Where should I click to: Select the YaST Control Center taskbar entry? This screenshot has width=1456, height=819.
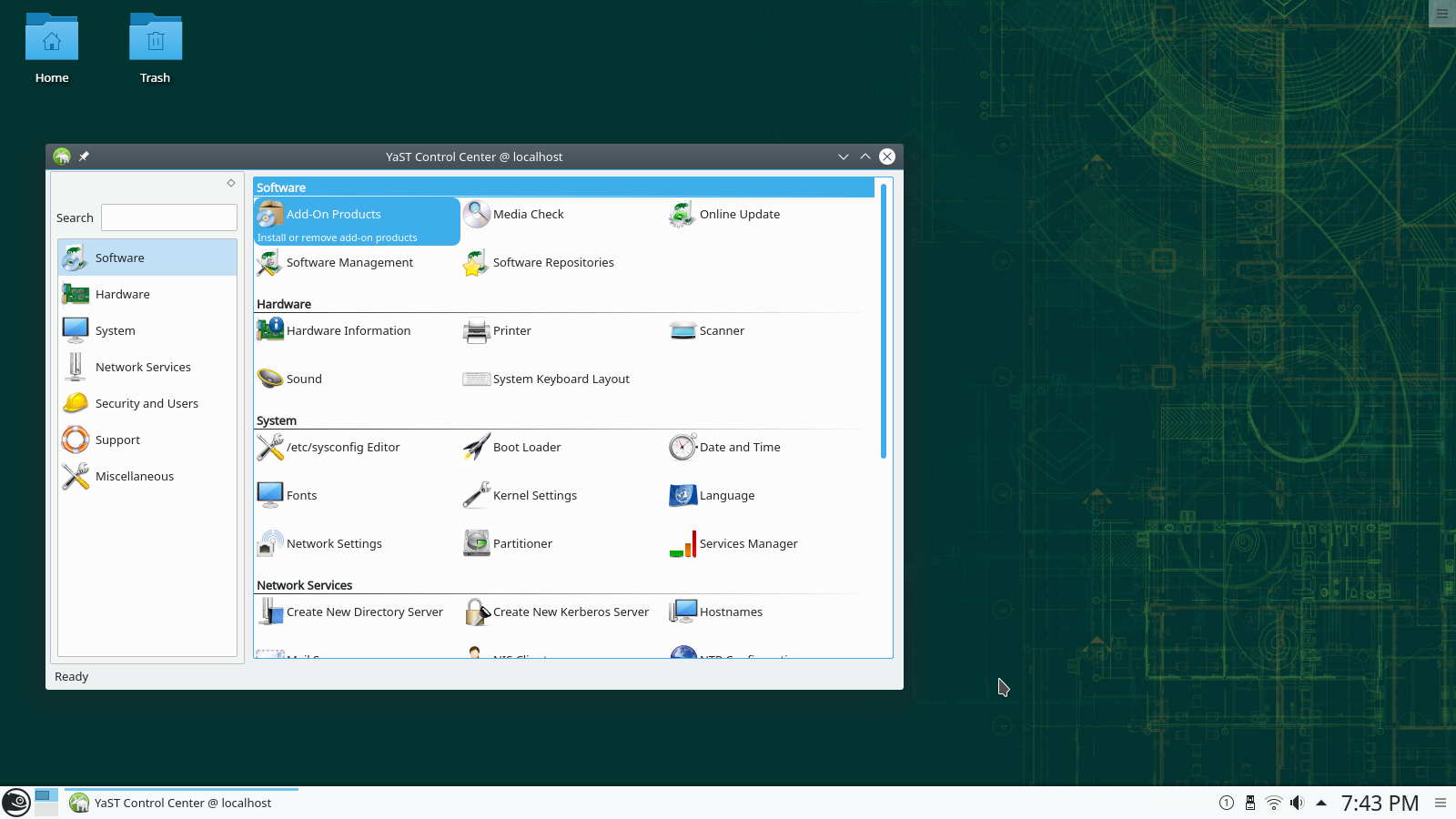point(182,803)
